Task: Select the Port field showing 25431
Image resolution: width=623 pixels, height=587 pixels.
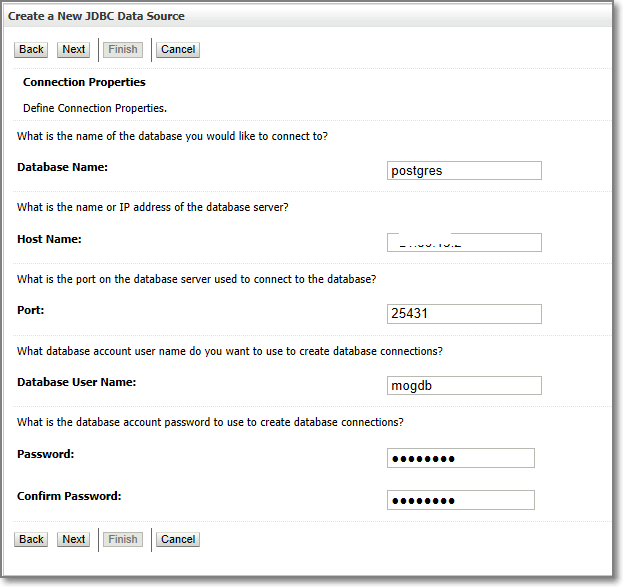Action: click(x=464, y=314)
